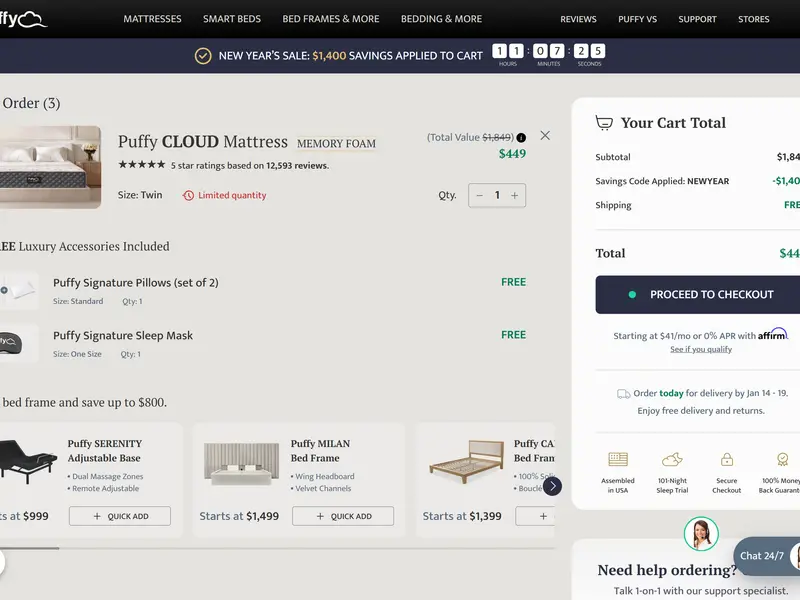Remove Puffy Cloud Mattress with X icon
Viewport: 800px width, 600px height.
(545, 136)
